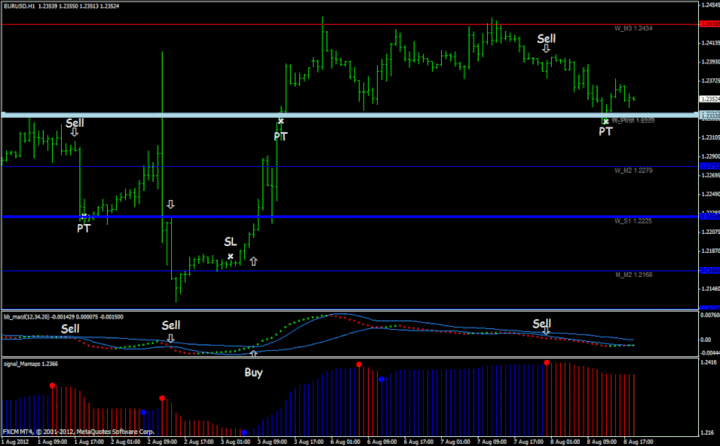
Task: Click the 8 Aug 17:00 time axis label
Action: [638, 442]
